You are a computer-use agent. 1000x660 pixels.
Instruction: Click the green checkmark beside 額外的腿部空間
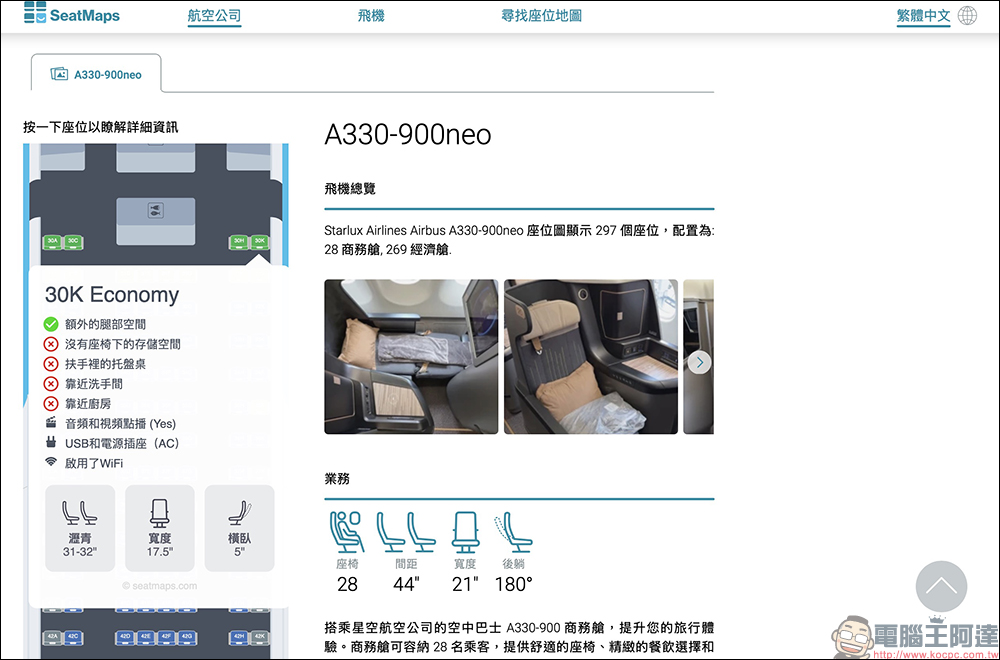(53, 323)
